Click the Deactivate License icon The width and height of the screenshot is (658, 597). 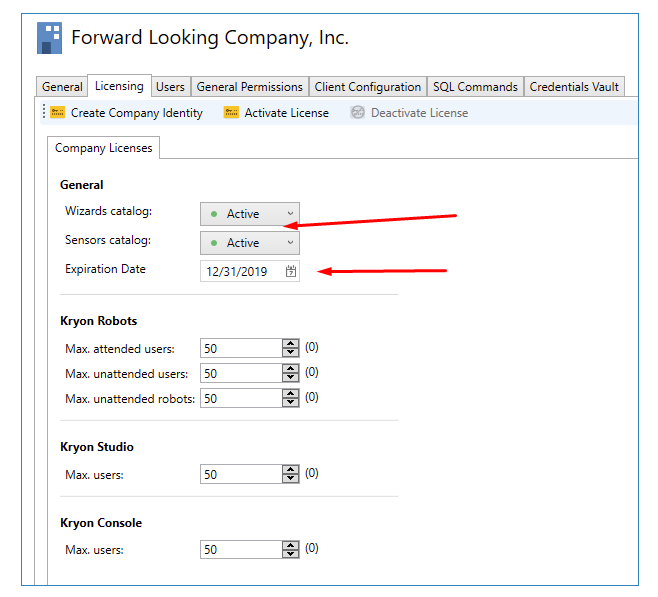[x=358, y=113]
